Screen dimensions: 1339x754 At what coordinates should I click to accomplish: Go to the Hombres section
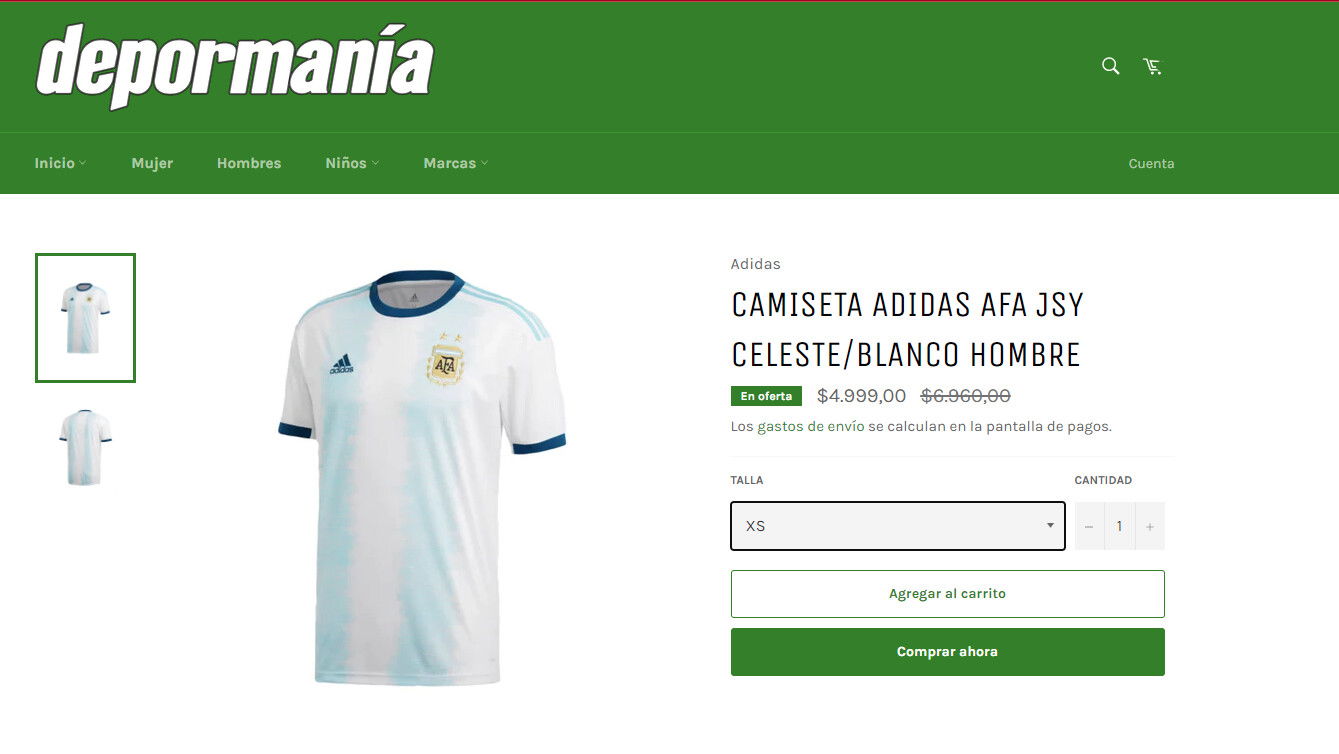(249, 163)
